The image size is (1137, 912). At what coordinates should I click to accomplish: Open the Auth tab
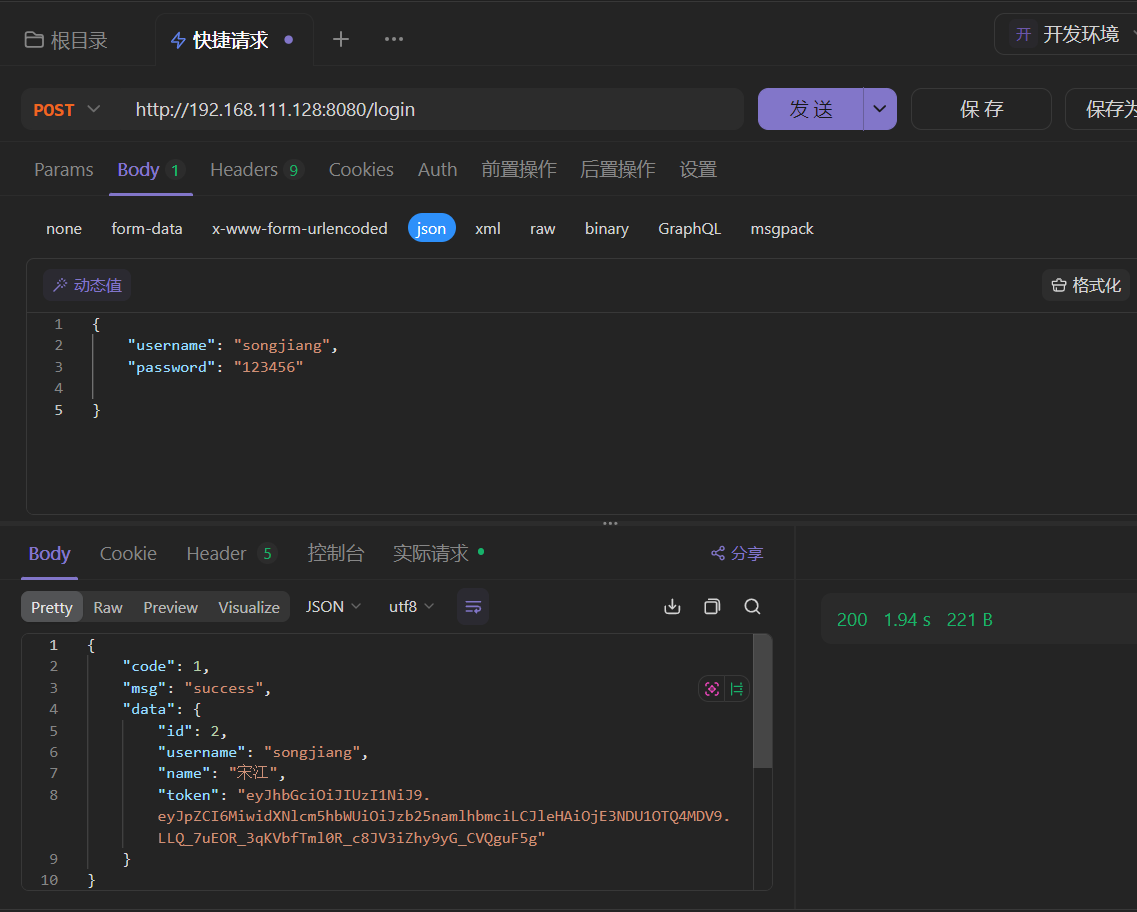pos(437,170)
